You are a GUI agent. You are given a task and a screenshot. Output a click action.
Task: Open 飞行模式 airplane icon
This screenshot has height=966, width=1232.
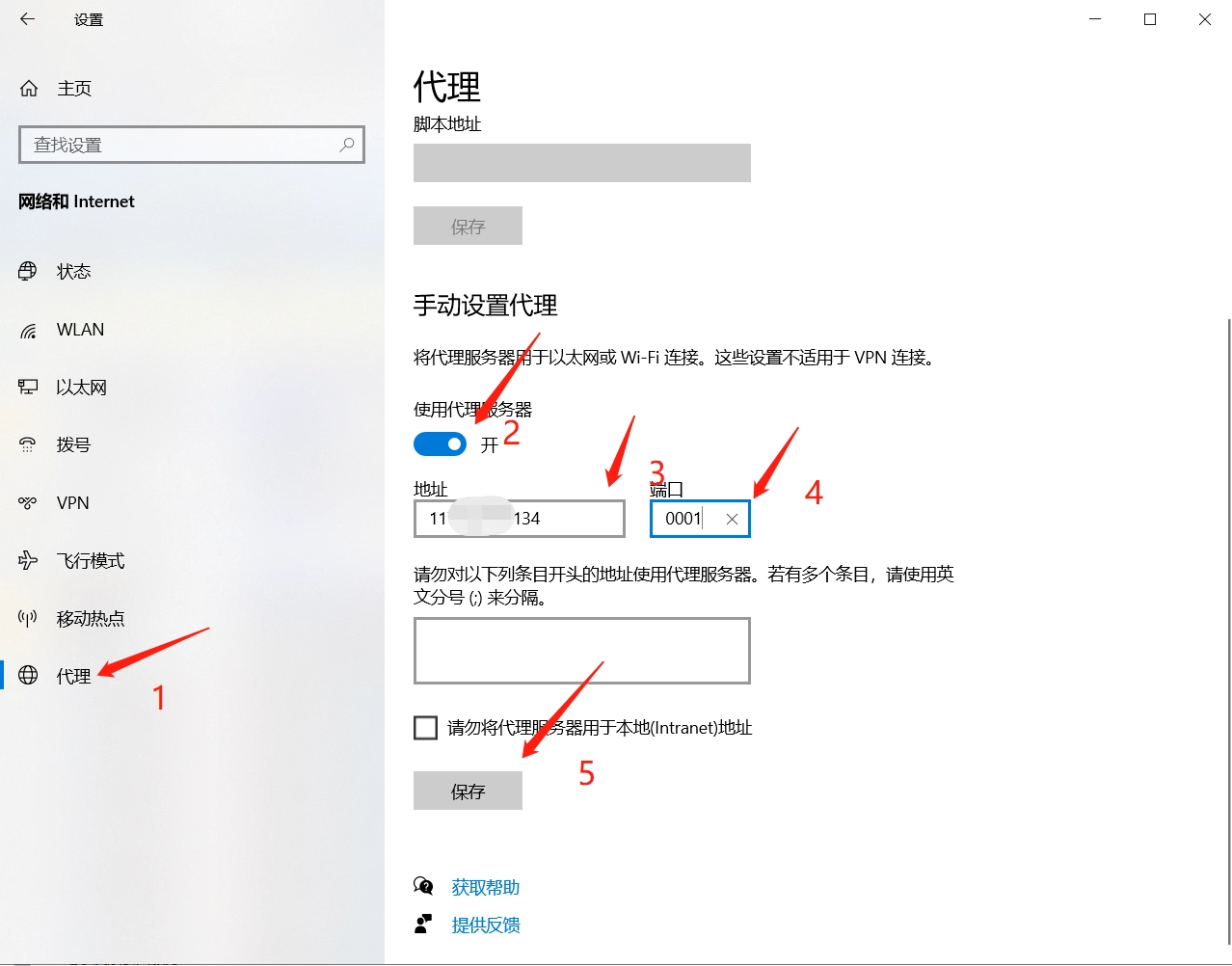pyautogui.click(x=28, y=560)
